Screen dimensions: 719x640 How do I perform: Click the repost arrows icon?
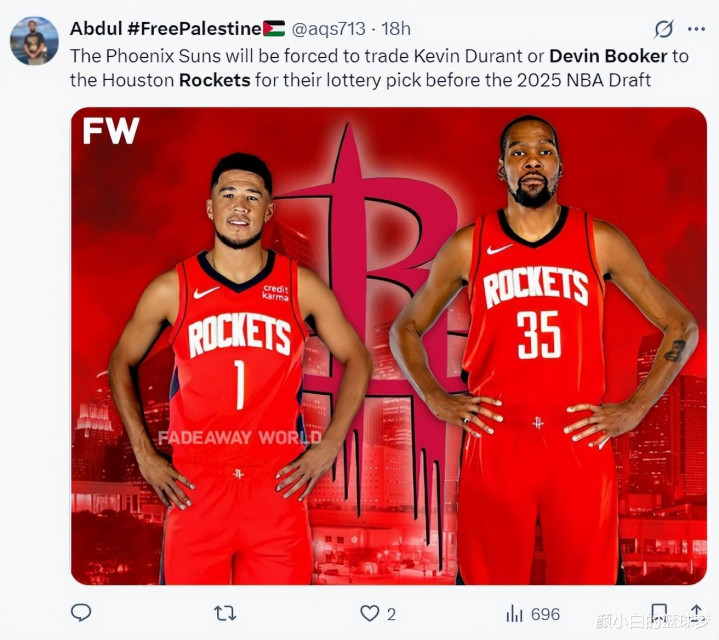coord(225,613)
